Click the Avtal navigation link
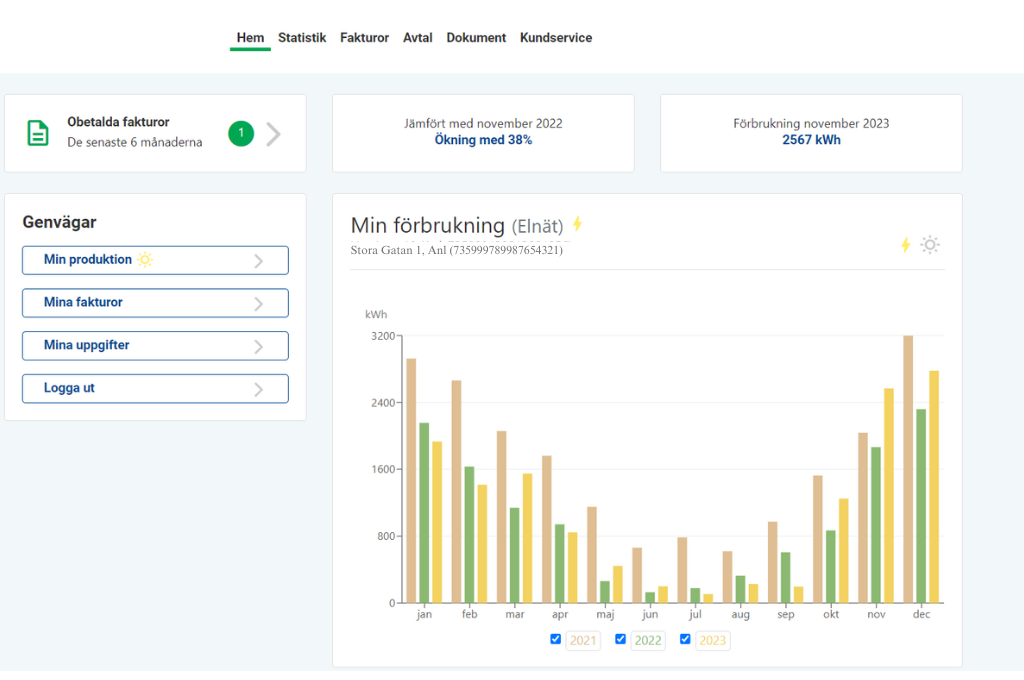The width and height of the screenshot is (1024, 680). (417, 38)
